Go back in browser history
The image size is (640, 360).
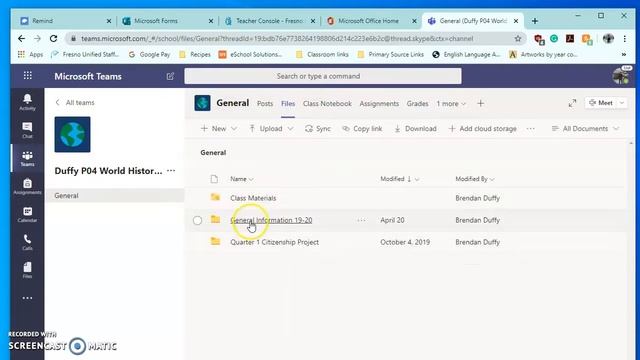[x=21, y=38]
